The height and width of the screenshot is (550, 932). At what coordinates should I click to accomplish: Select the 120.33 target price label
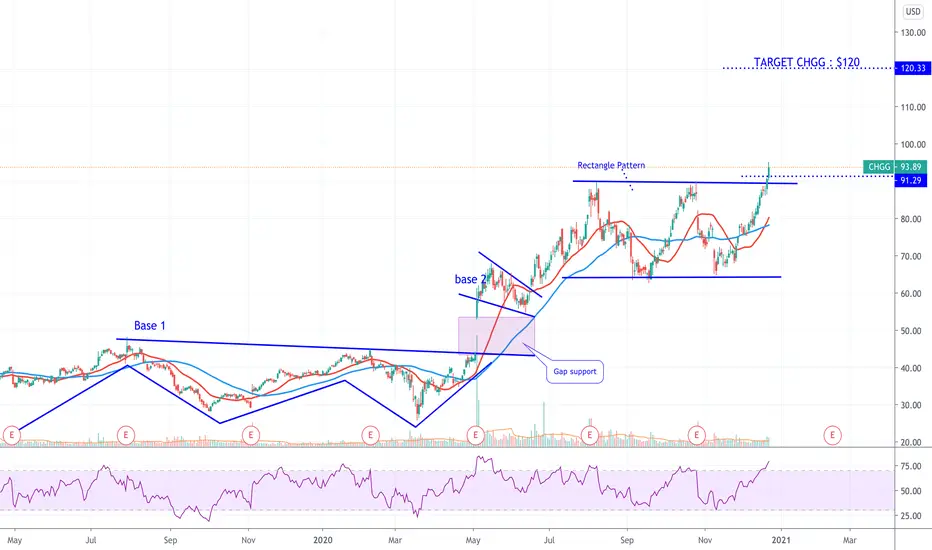(912, 68)
